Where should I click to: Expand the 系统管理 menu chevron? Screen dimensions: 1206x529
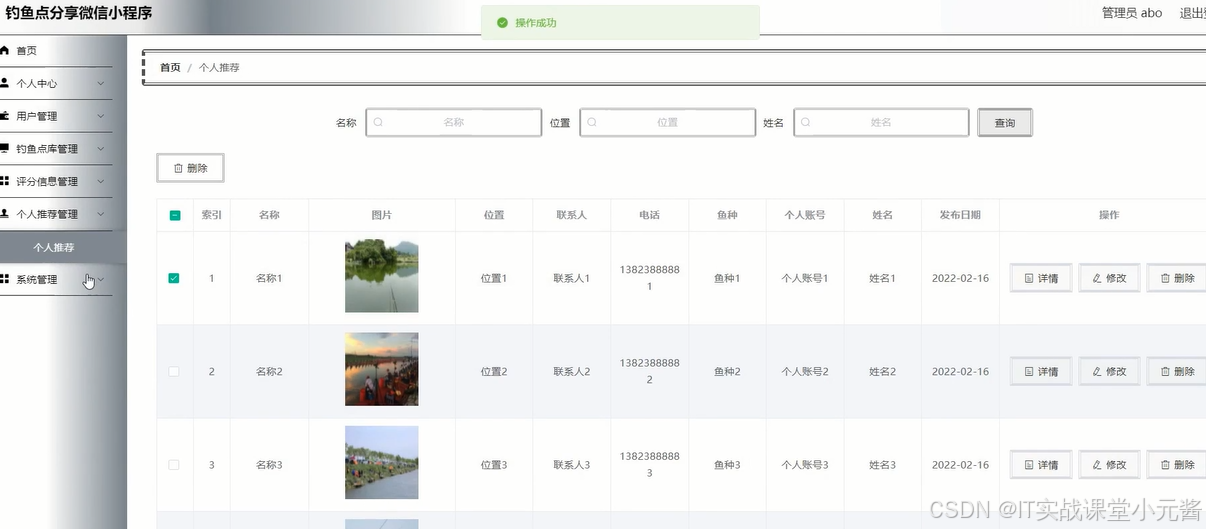click(x=101, y=279)
